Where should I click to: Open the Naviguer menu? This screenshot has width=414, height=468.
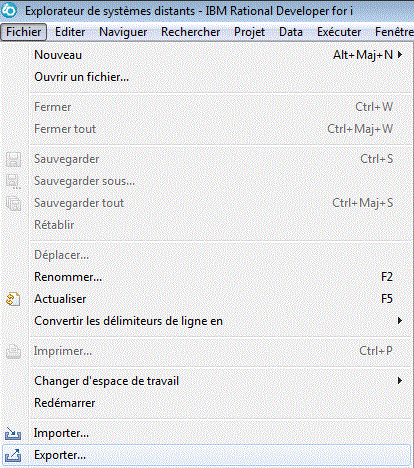pyautogui.click(x=123, y=32)
